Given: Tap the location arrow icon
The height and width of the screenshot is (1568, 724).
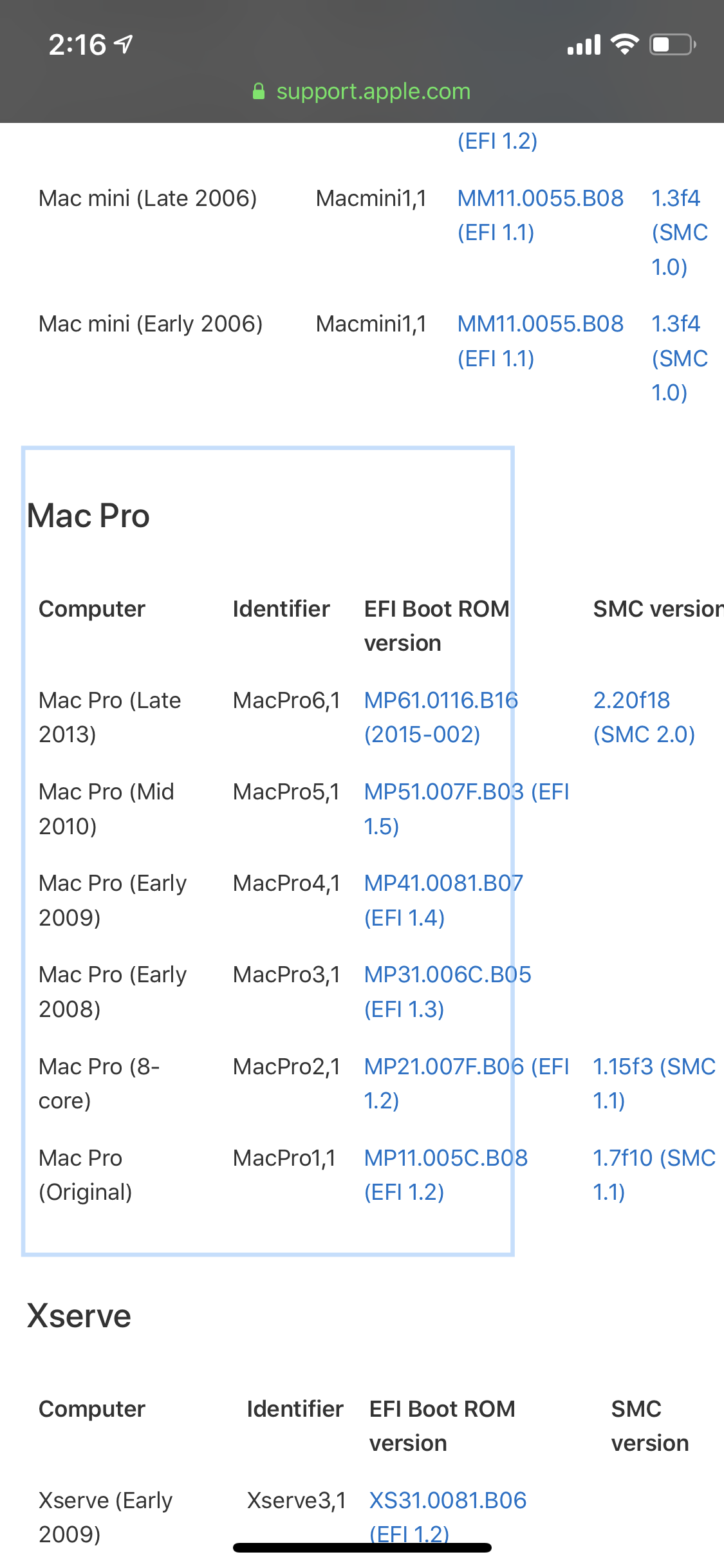Looking at the screenshot, I should coord(124,44).
